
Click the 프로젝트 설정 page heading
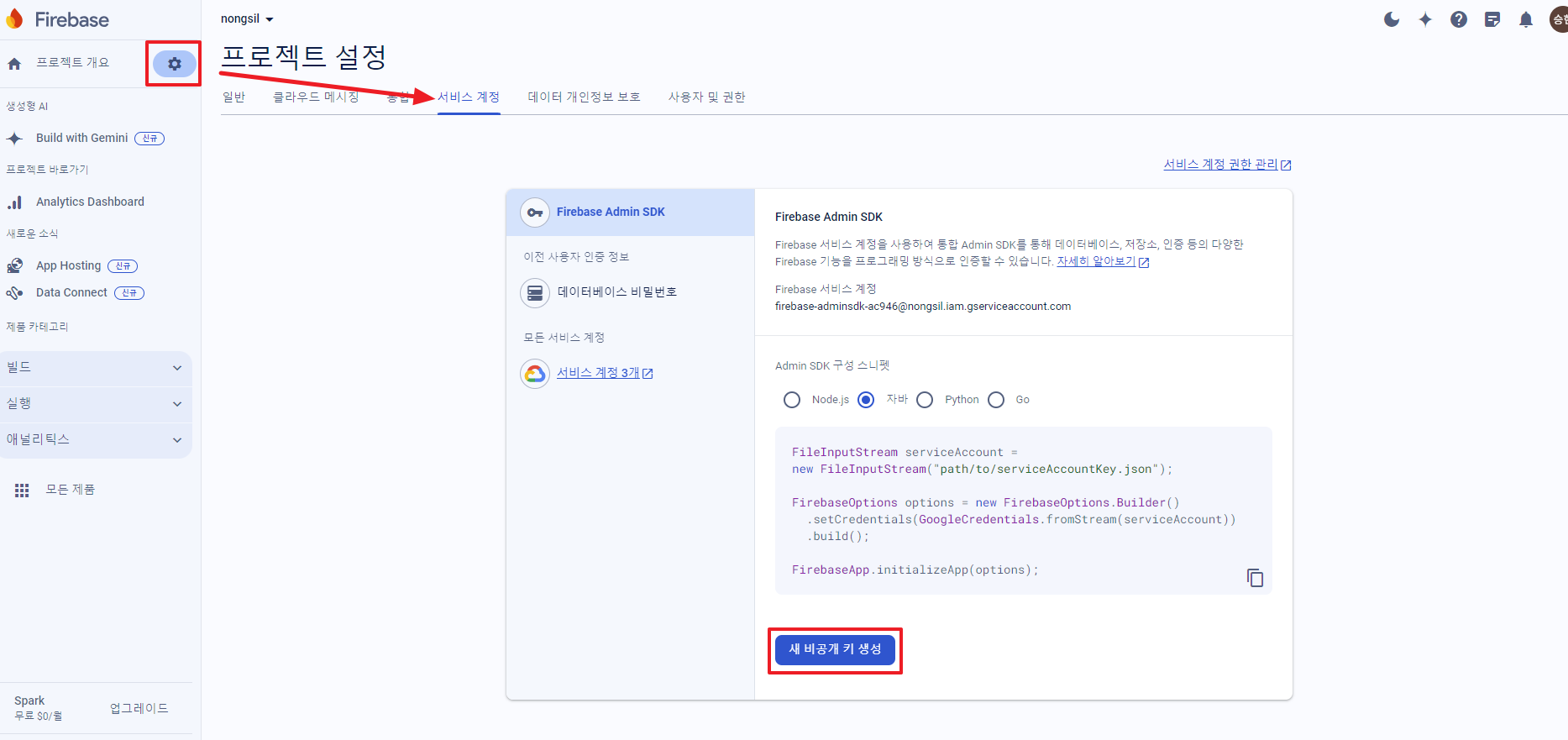click(303, 57)
